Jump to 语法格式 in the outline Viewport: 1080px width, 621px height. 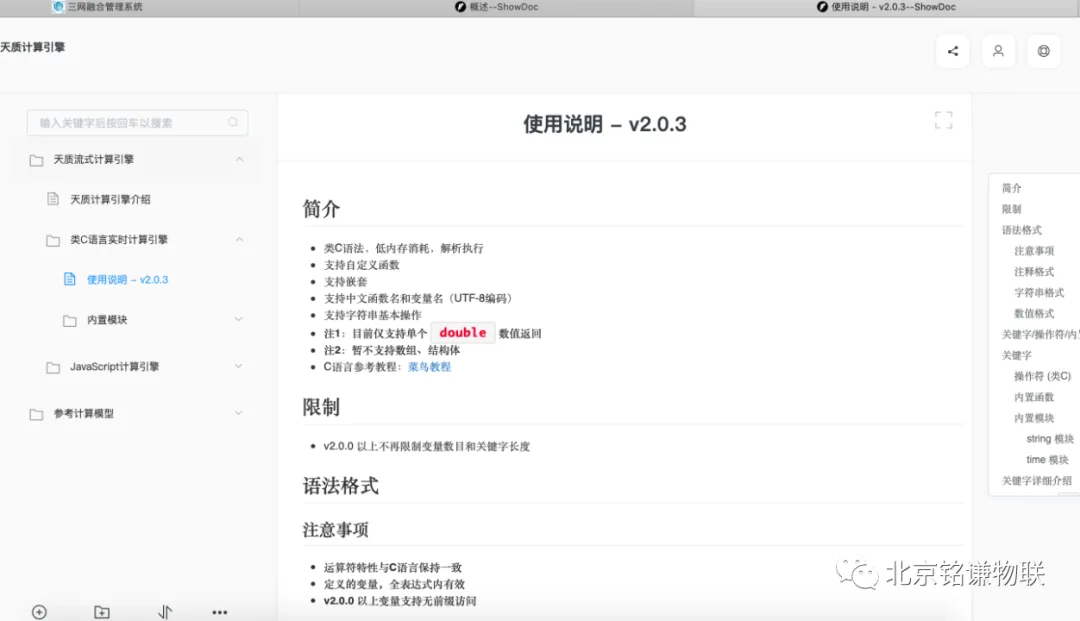tap(1021, 230)
